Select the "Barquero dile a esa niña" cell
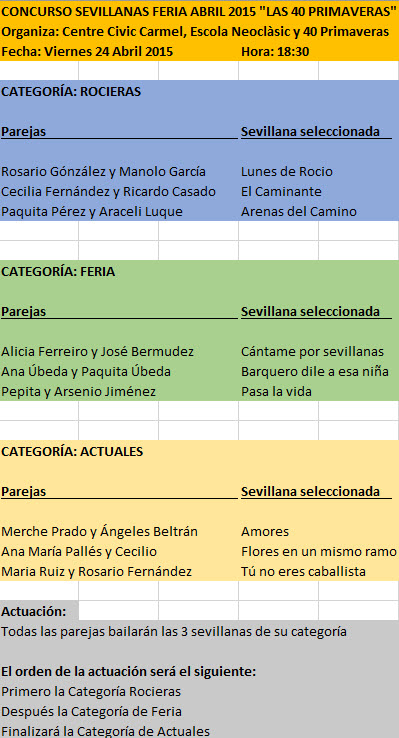 click(x=315, y=372)
